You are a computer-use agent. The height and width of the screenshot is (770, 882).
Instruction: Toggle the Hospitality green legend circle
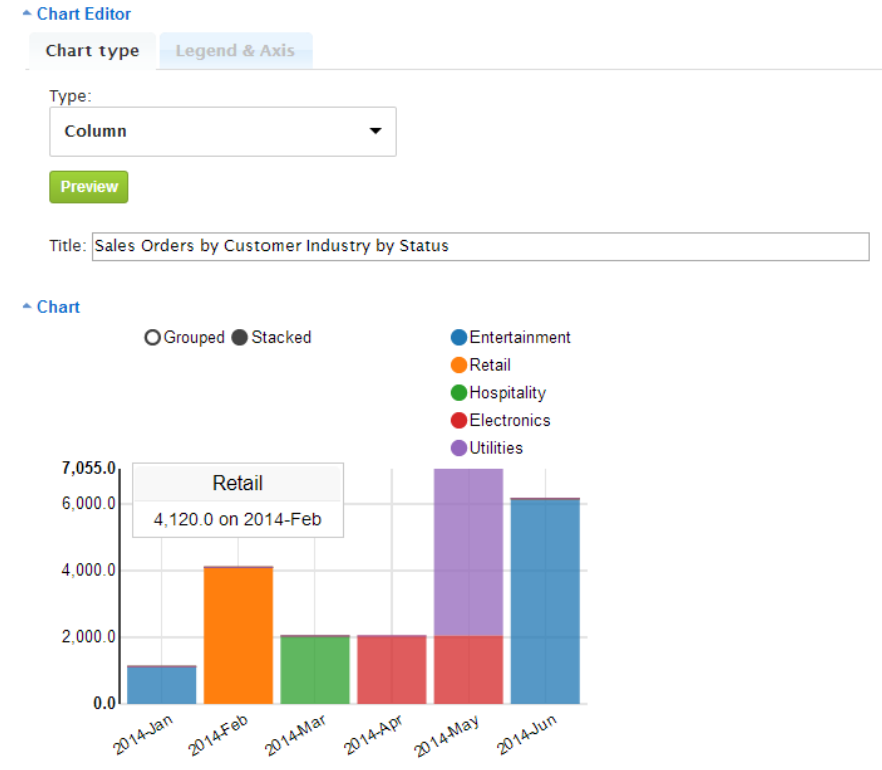458,393
